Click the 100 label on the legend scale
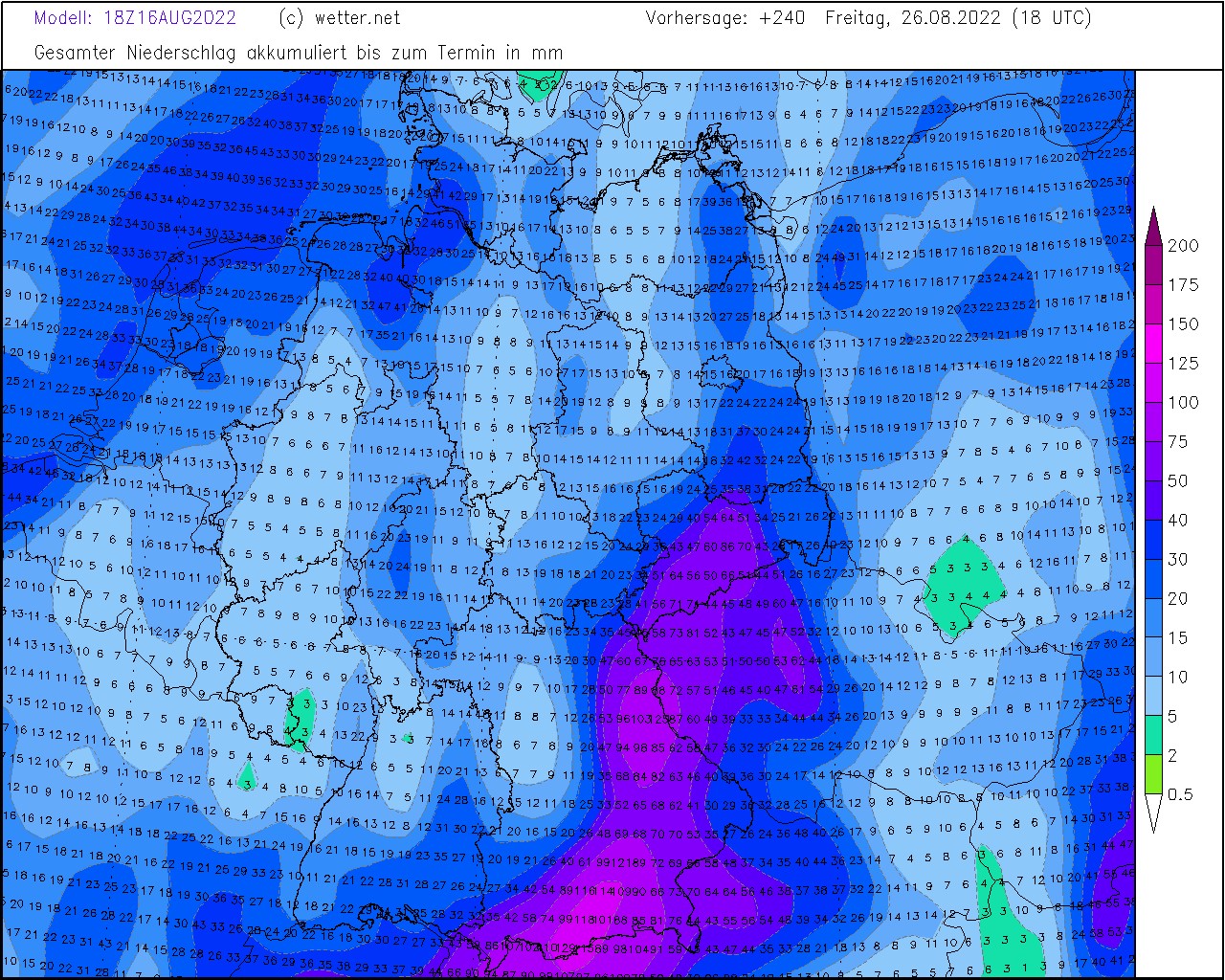This screenshot has width=1225, height=980. [1183, 403]
